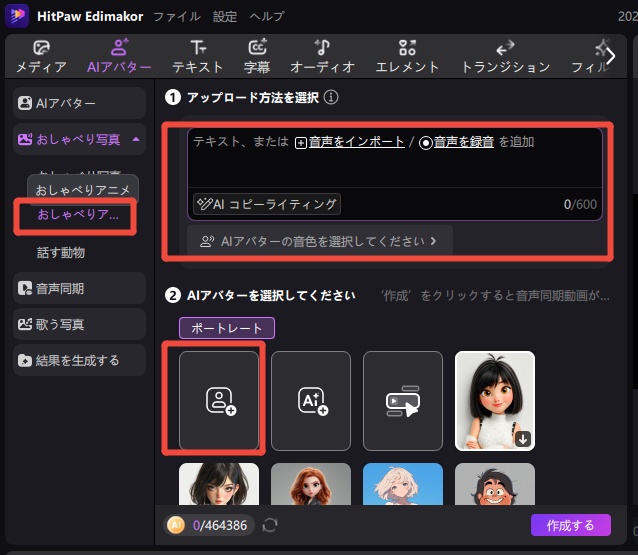This screenshot has height=555, width=638.
Task: Select the smiling cartoon man avatar
Action: (x=495, y=484)
